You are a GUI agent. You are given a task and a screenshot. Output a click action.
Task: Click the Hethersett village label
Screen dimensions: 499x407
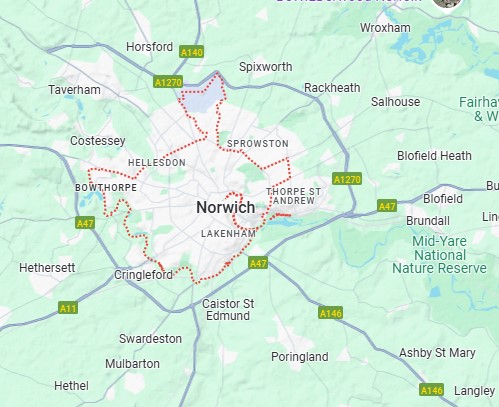click(x=47, y=267)
